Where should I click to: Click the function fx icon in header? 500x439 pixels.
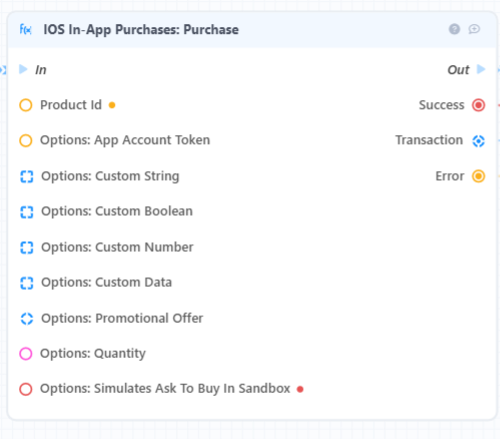click(26, 30)
